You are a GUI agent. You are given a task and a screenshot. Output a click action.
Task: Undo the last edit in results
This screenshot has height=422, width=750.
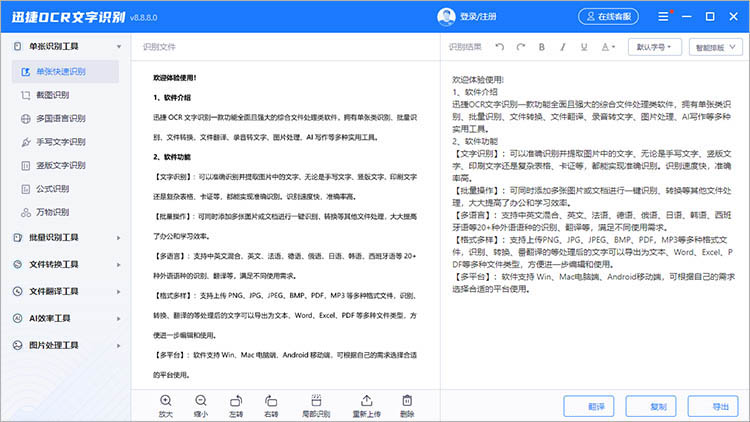point(498,47)
